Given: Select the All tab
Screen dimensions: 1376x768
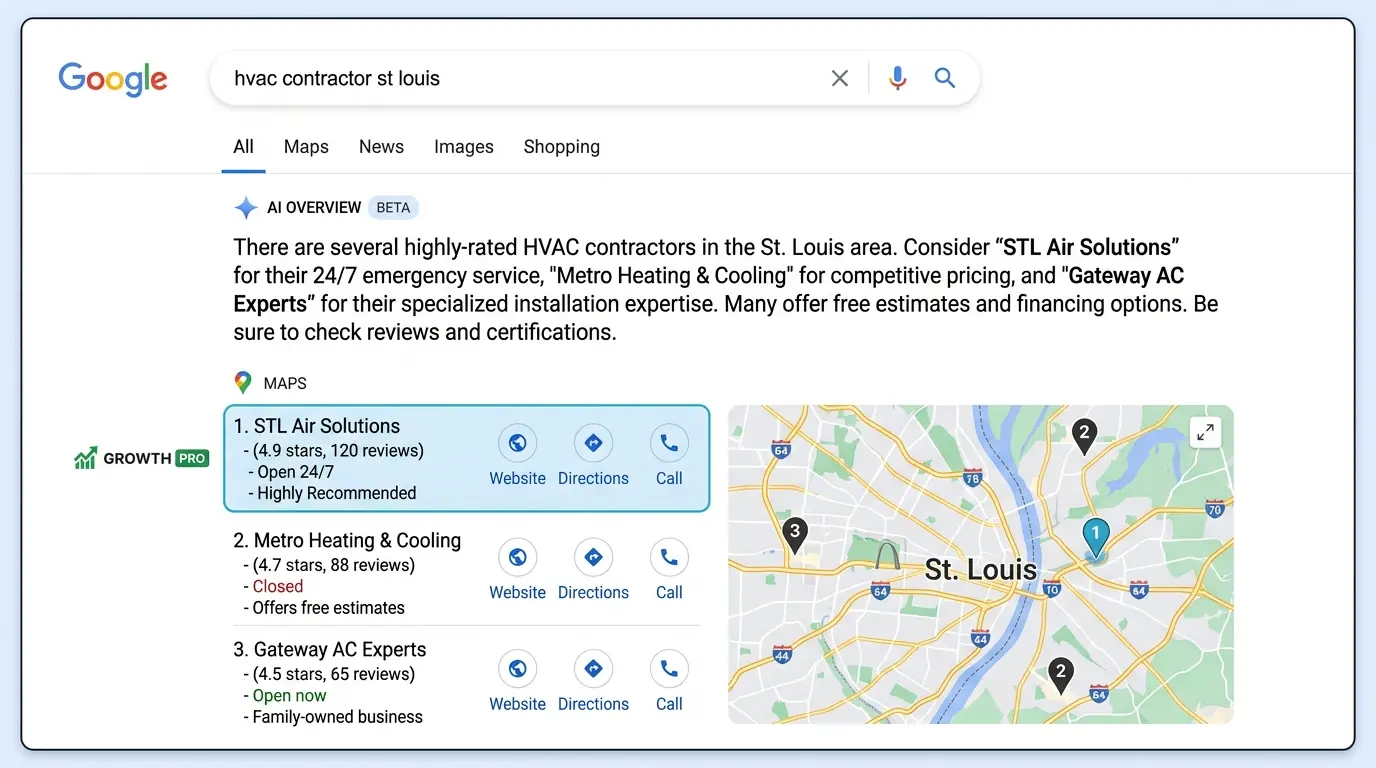Looking at the screenshot, I should [243, 147].
